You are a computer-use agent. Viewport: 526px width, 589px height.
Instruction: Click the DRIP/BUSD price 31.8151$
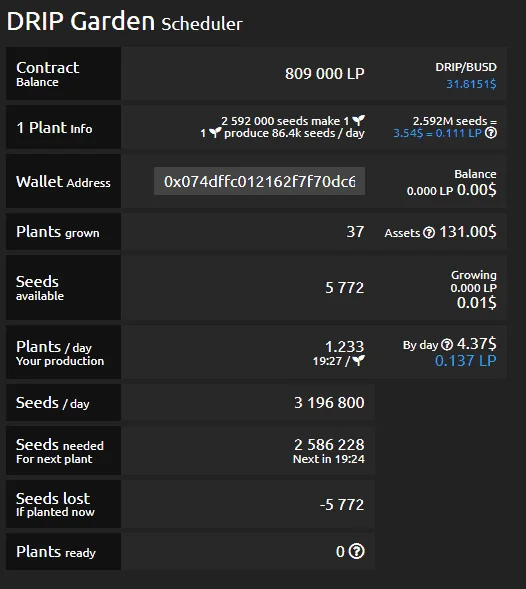[471, 84]
